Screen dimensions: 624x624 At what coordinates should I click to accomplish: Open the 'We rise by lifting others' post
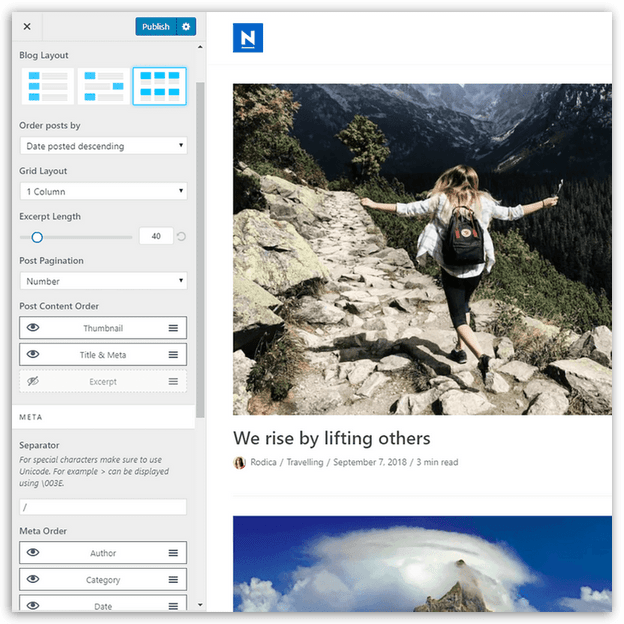pos(331,438)
